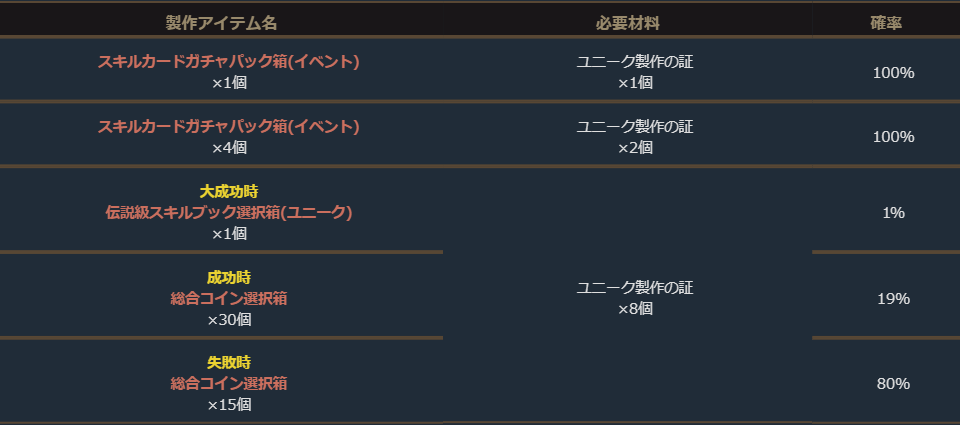Click the yellow 大成功時 label
Screen dimensions: 960x425
(x=229, y=191)
